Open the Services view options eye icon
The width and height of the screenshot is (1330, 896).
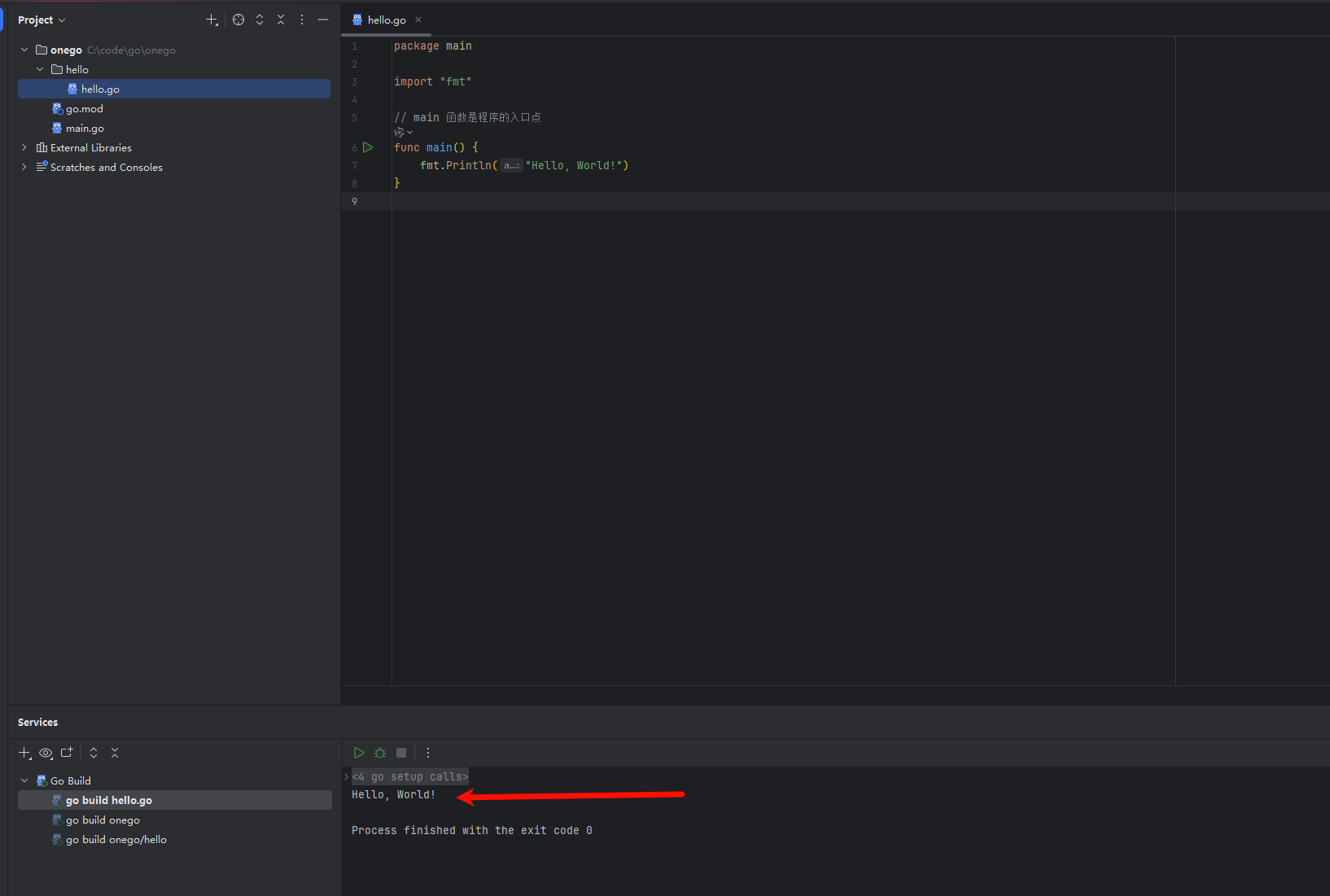pyautogui.click(x=46, y=753)
